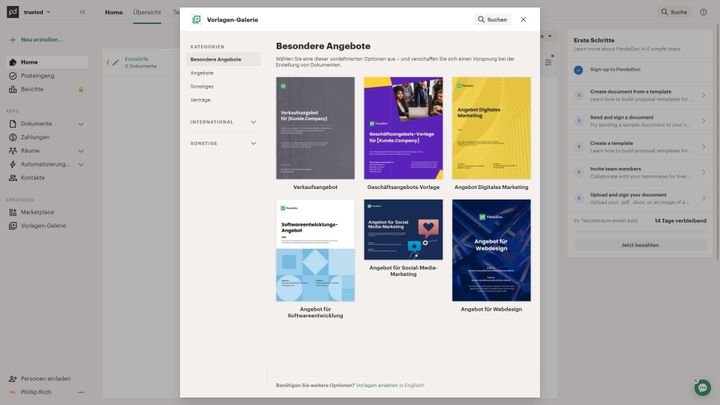Switch to the Übersicht tab
Image resolution: width=720 pixels, height=405 pixels.
(147, 12)
